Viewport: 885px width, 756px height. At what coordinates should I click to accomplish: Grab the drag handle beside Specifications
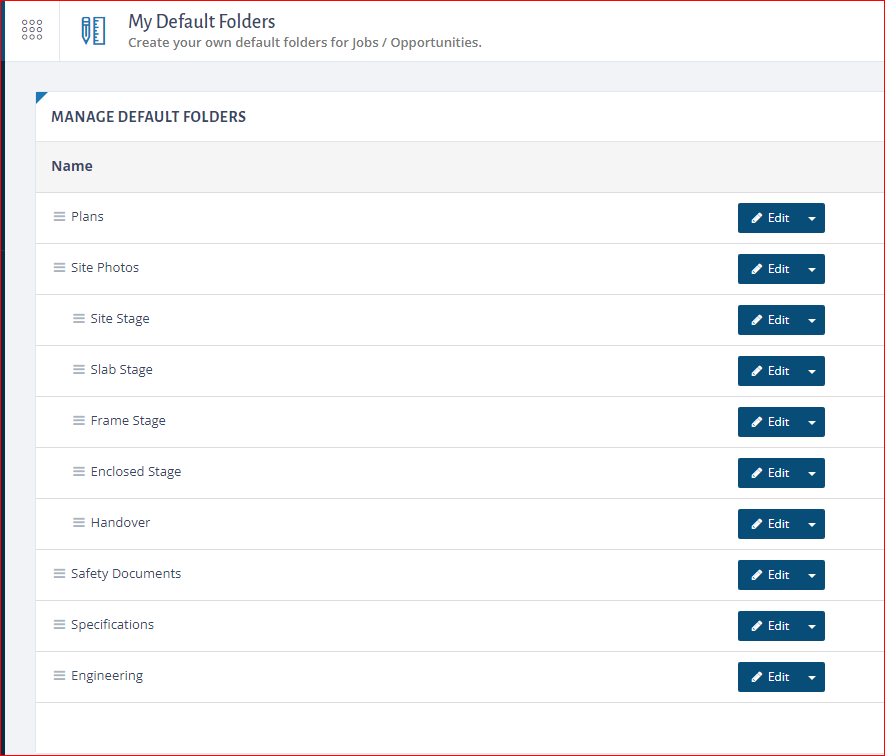coord(59,624)
